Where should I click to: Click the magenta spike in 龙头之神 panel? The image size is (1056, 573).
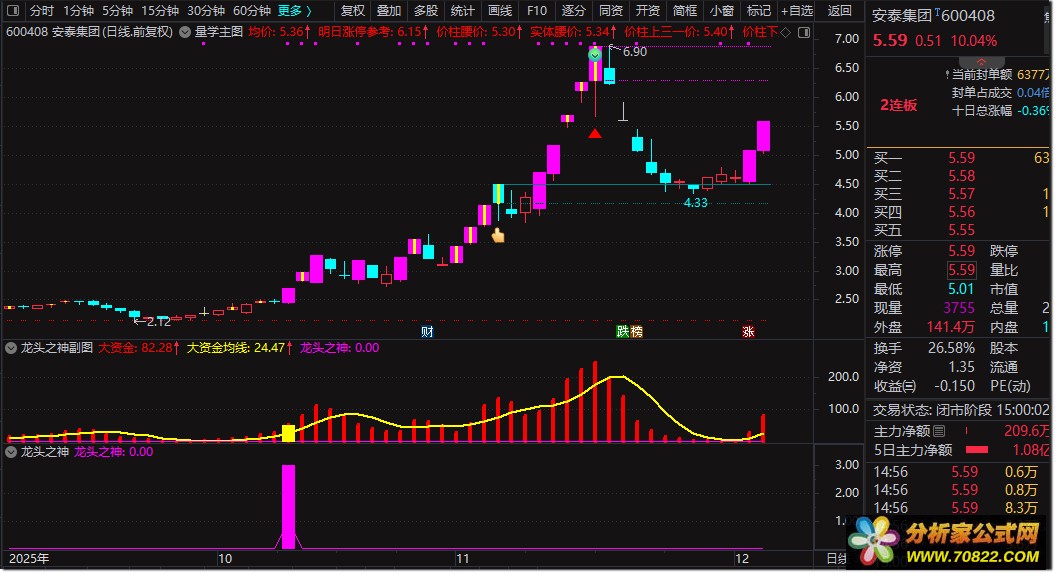coord(288,506)
